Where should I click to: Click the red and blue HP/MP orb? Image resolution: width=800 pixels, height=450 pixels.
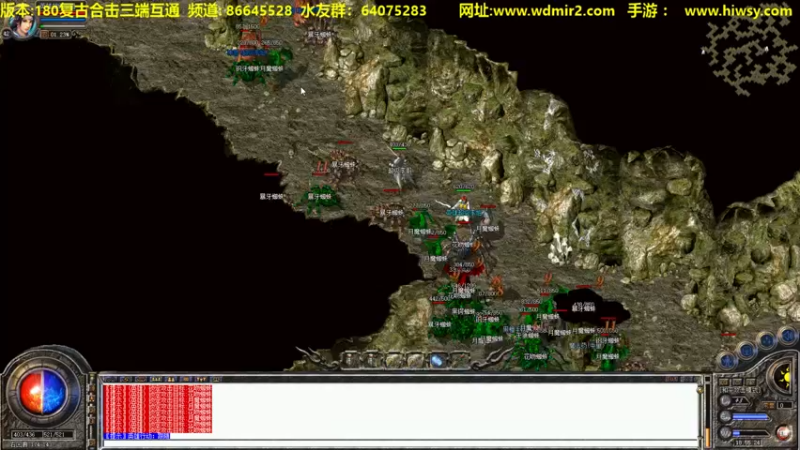[x=43, y=393]
